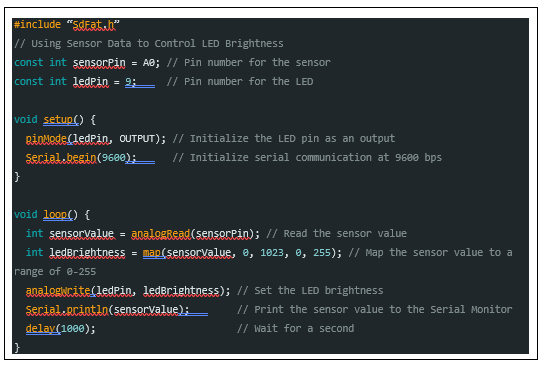Click the Serial.println call

click(67, 310)
